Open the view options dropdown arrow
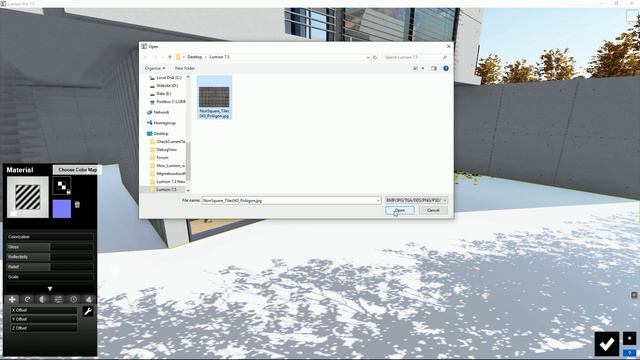Viewport: 640px width, 360px height. (423, 68)
